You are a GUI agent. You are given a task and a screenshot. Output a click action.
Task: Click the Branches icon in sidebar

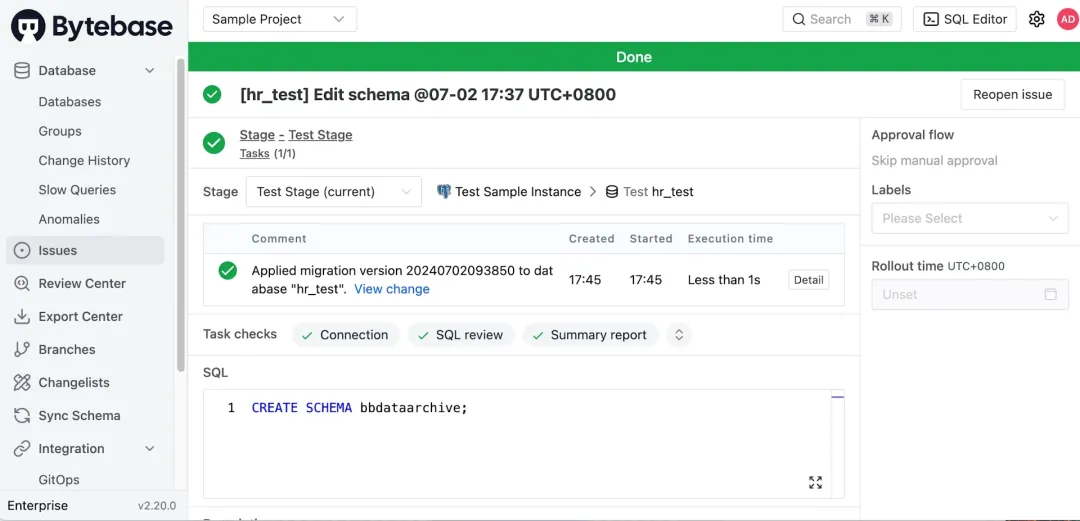point(22,350)
